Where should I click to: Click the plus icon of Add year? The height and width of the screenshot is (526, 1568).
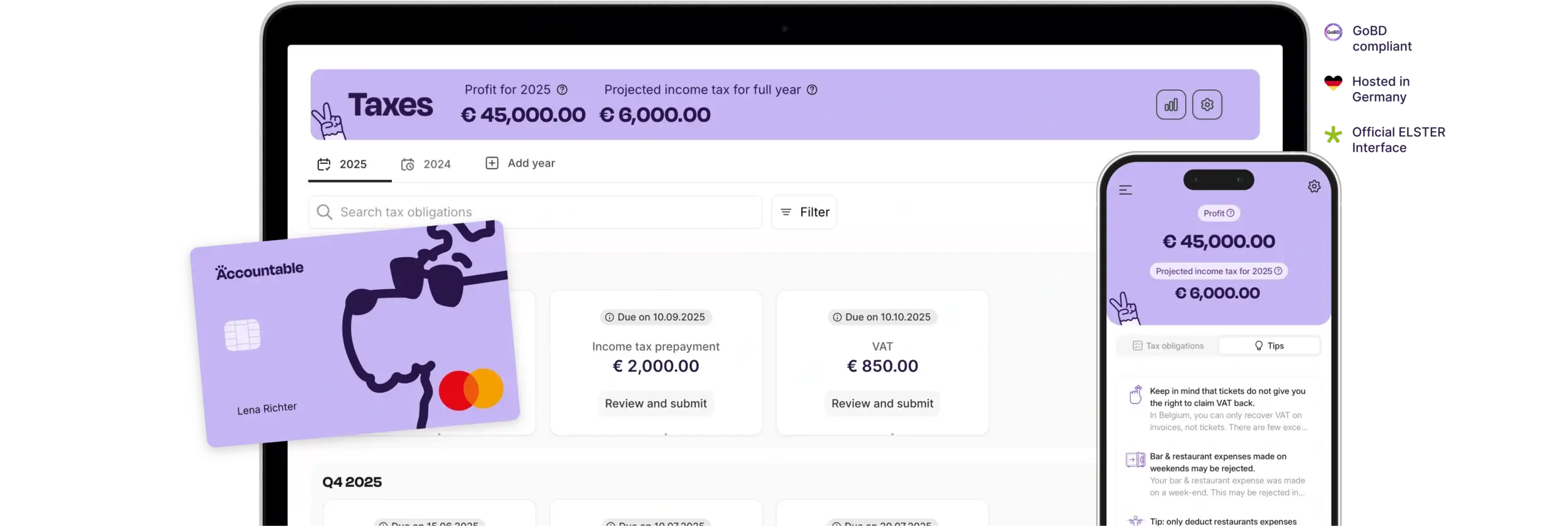(492, 163)
